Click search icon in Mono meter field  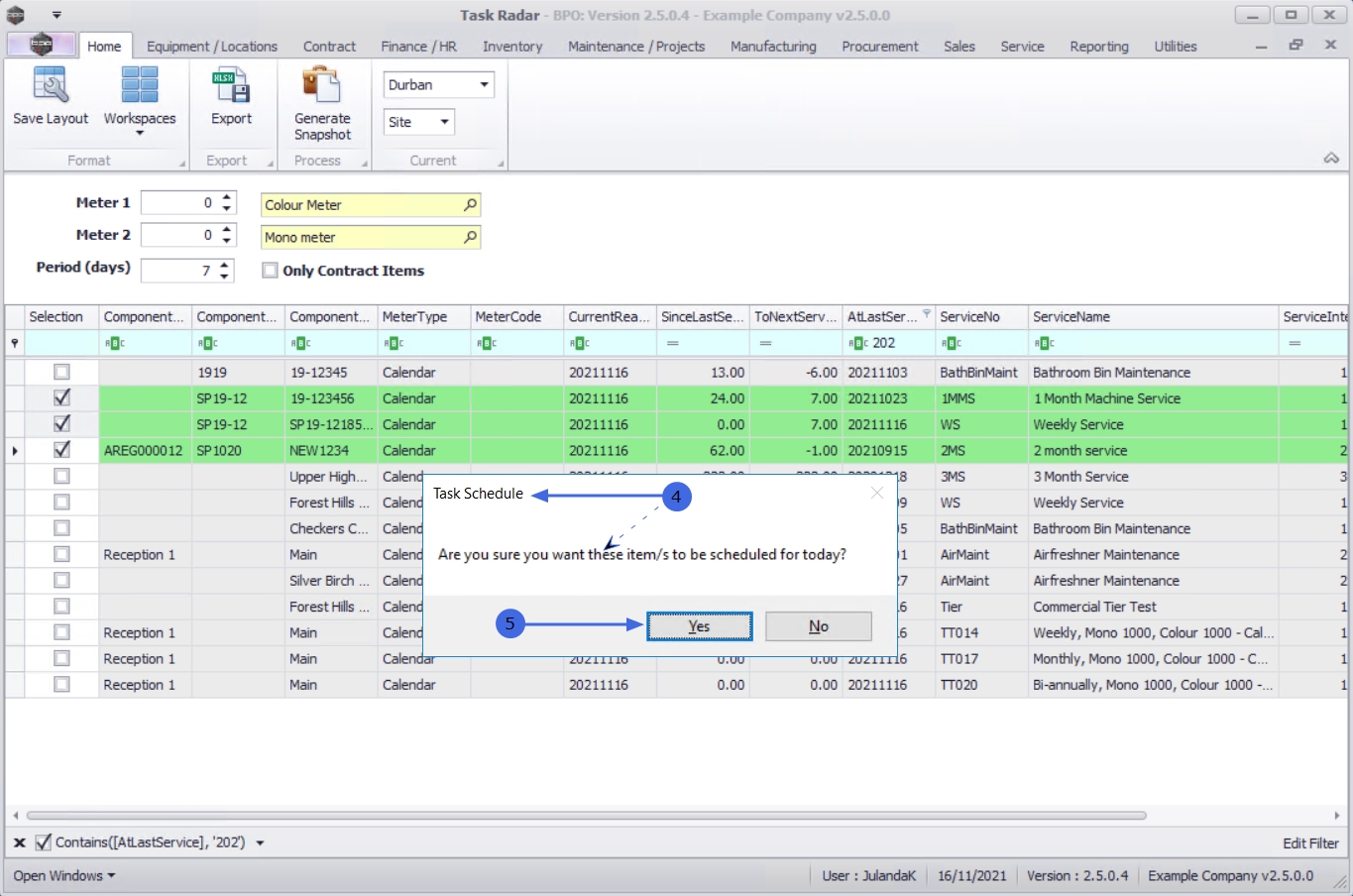click(470, 238)
